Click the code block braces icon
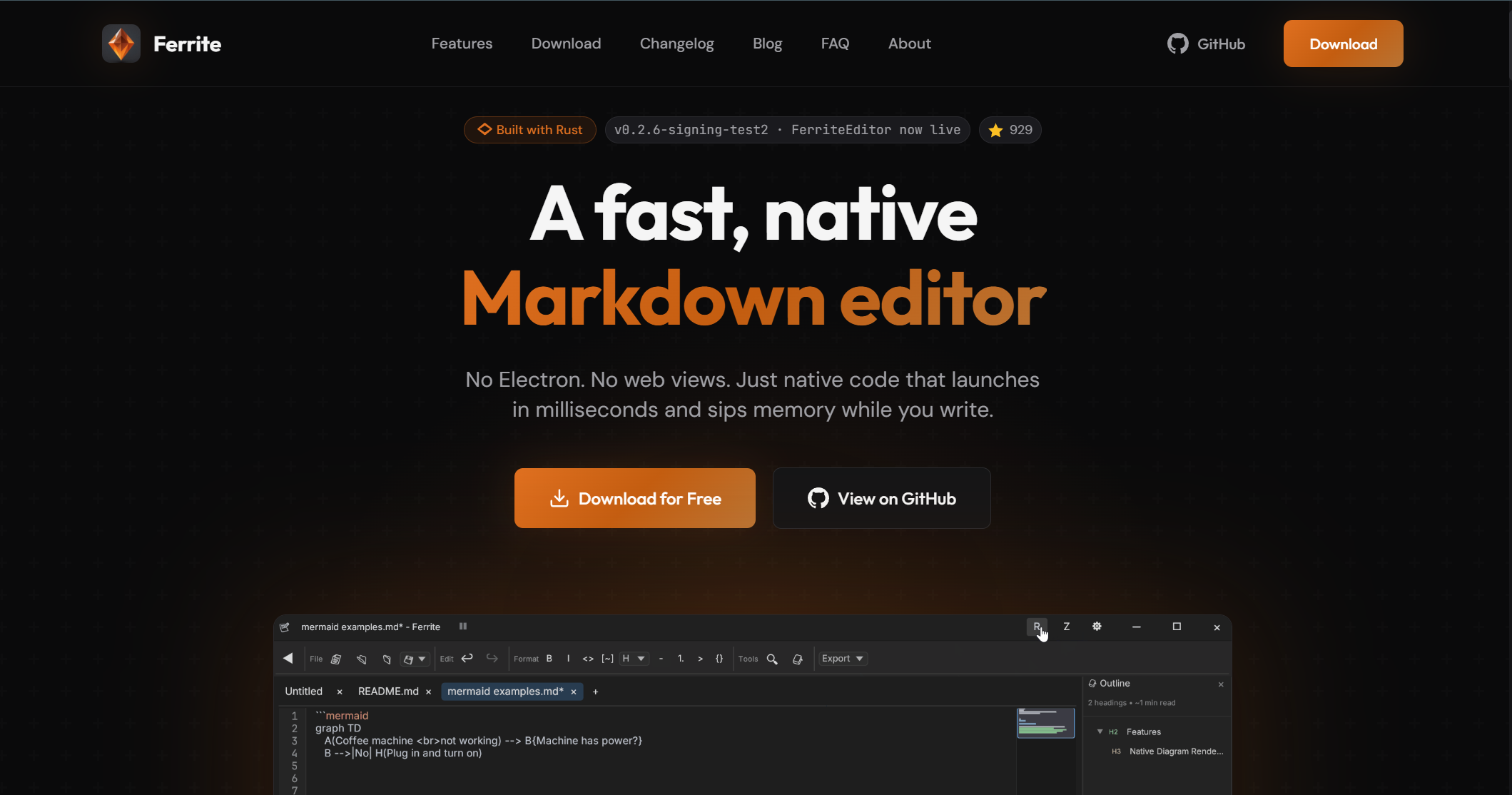This screenshot has height=795, width=1512. pos(719,659)
